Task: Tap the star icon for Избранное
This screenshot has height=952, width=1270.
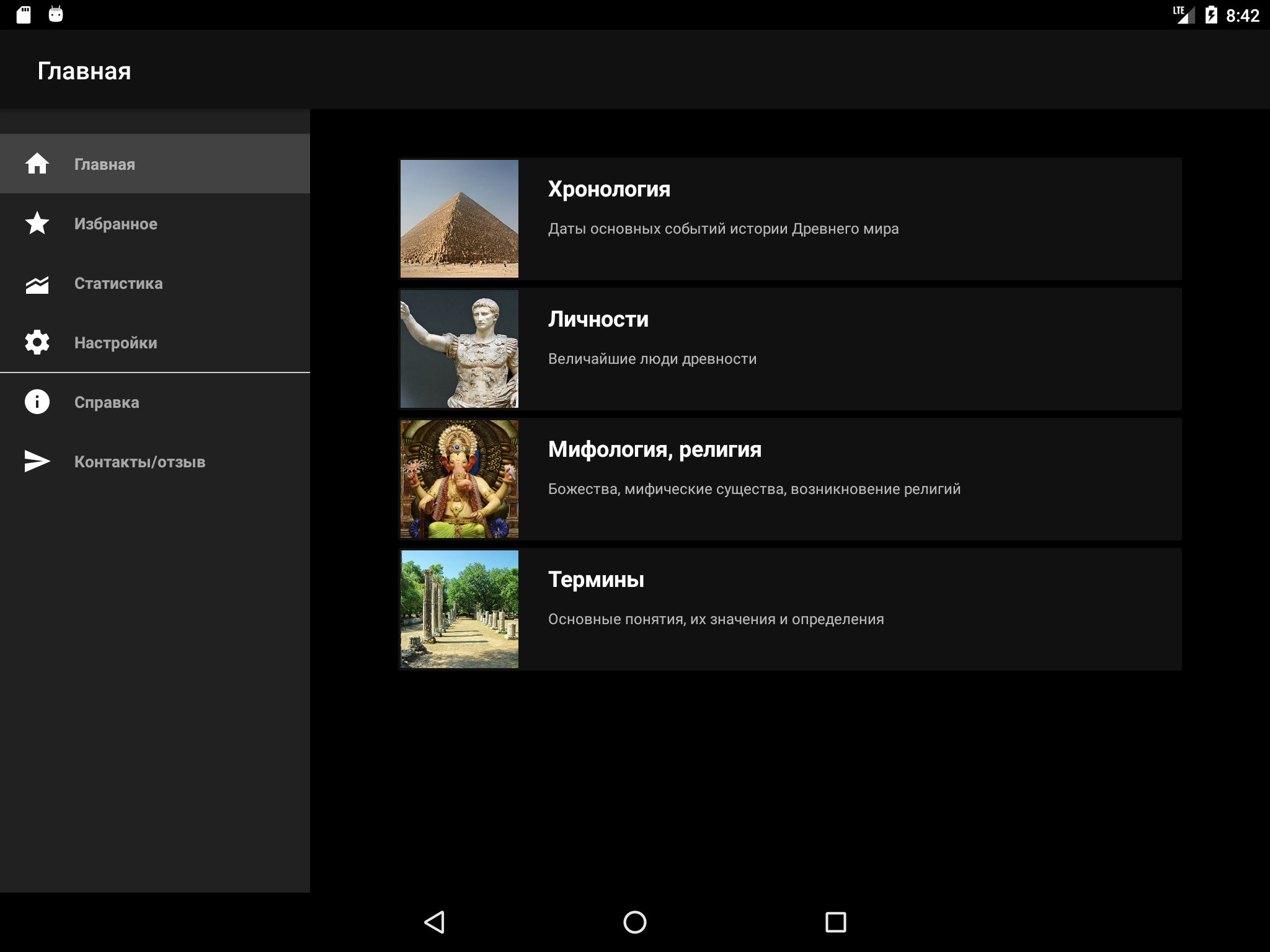Action: (37, 223)
